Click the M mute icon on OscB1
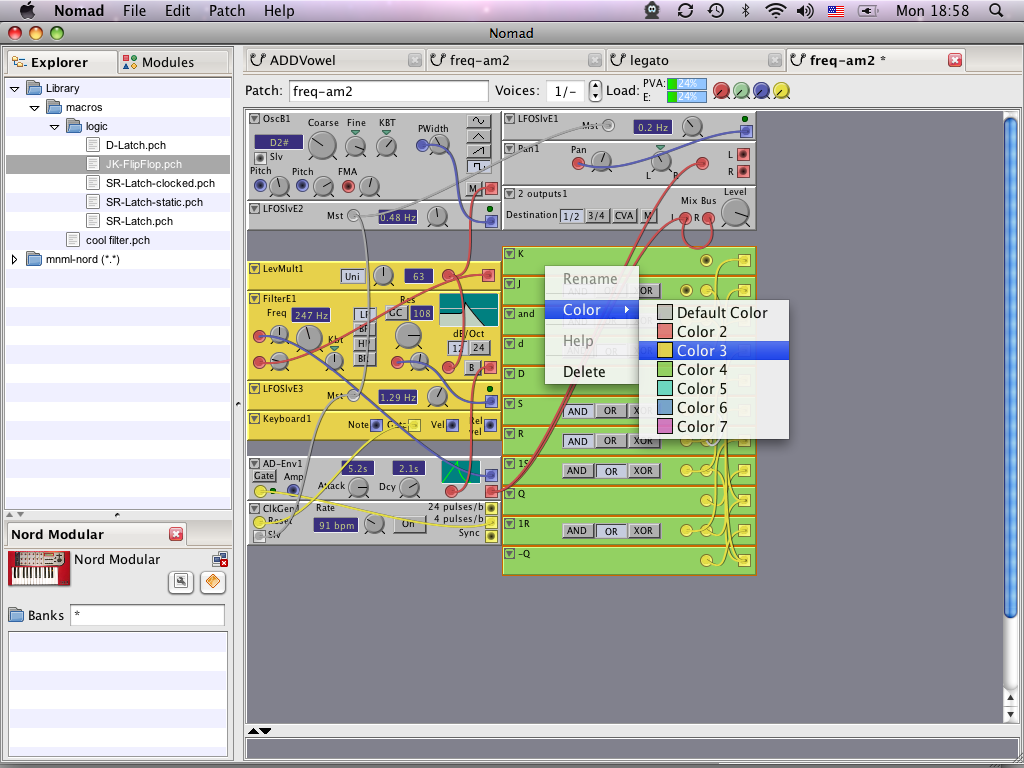This screenshot has width=1024, height=768. click(x=471, y=188)
